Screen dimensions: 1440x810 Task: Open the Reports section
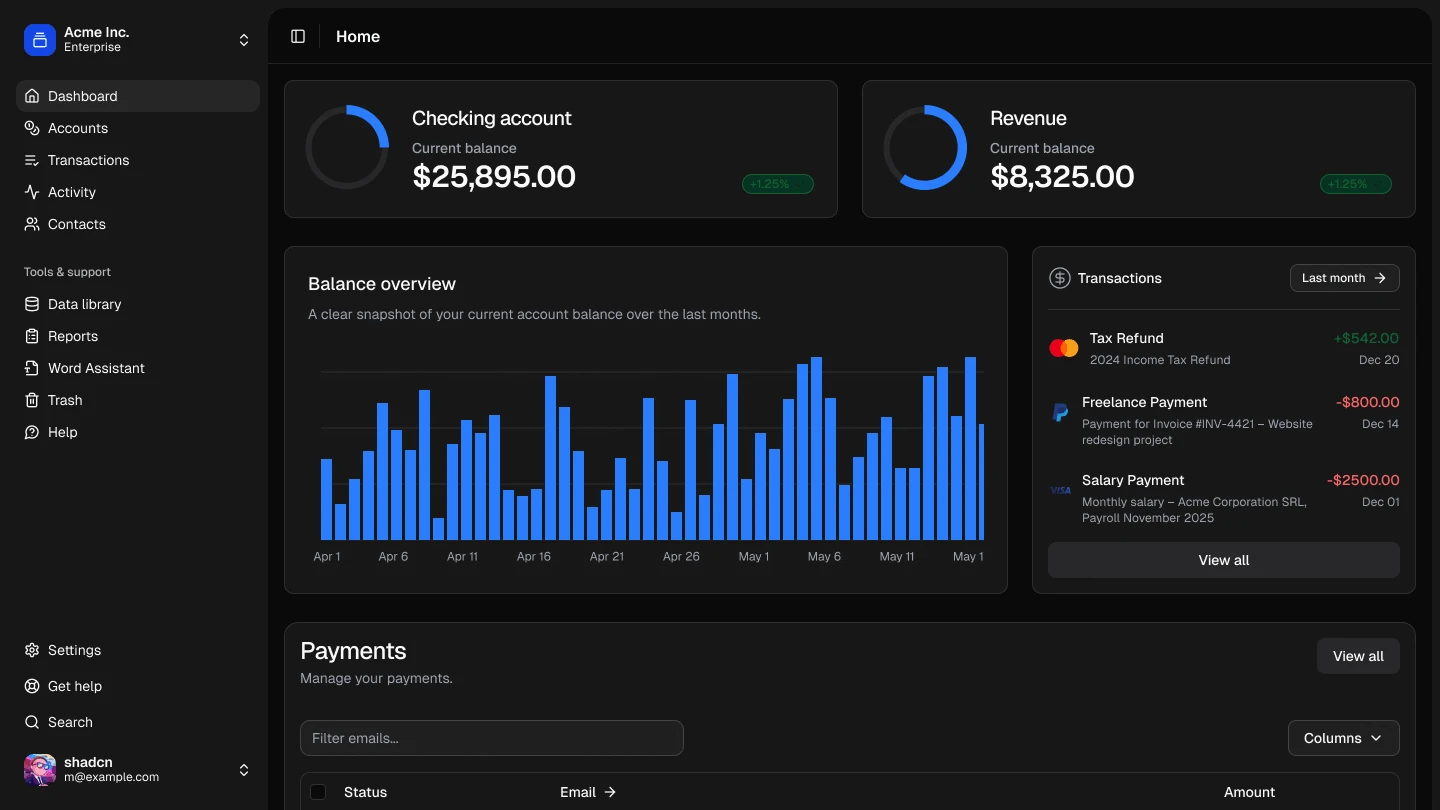[x=71, y=336]
